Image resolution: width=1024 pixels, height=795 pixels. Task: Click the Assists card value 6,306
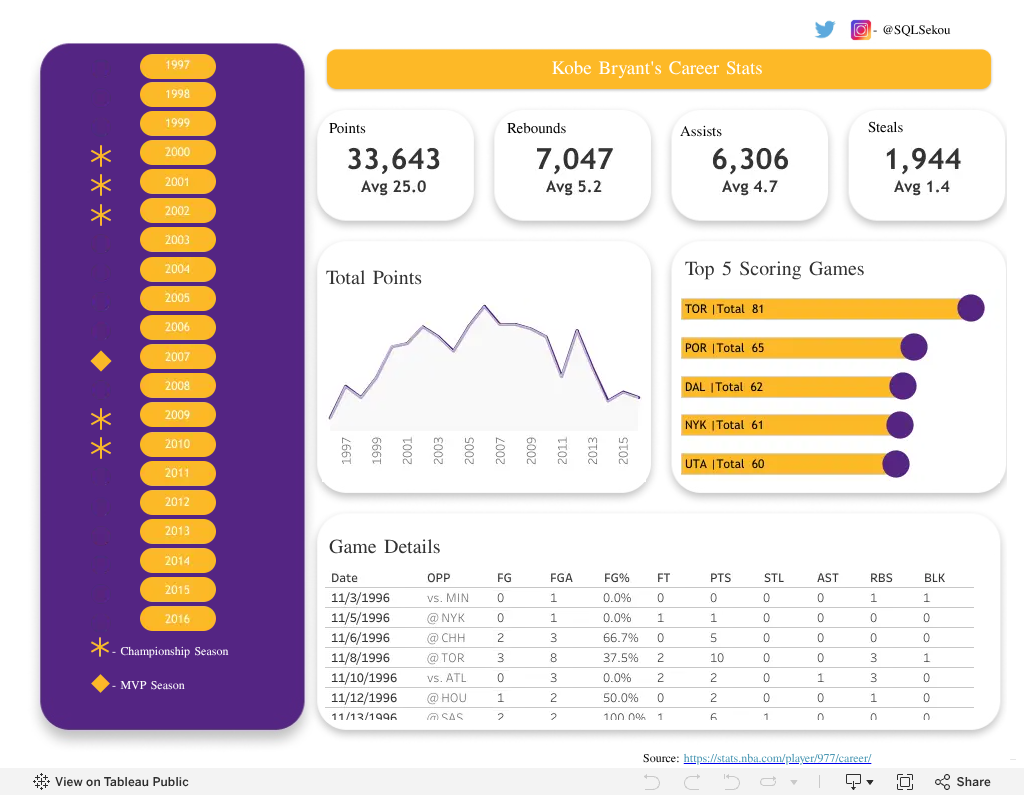point(750,159)
